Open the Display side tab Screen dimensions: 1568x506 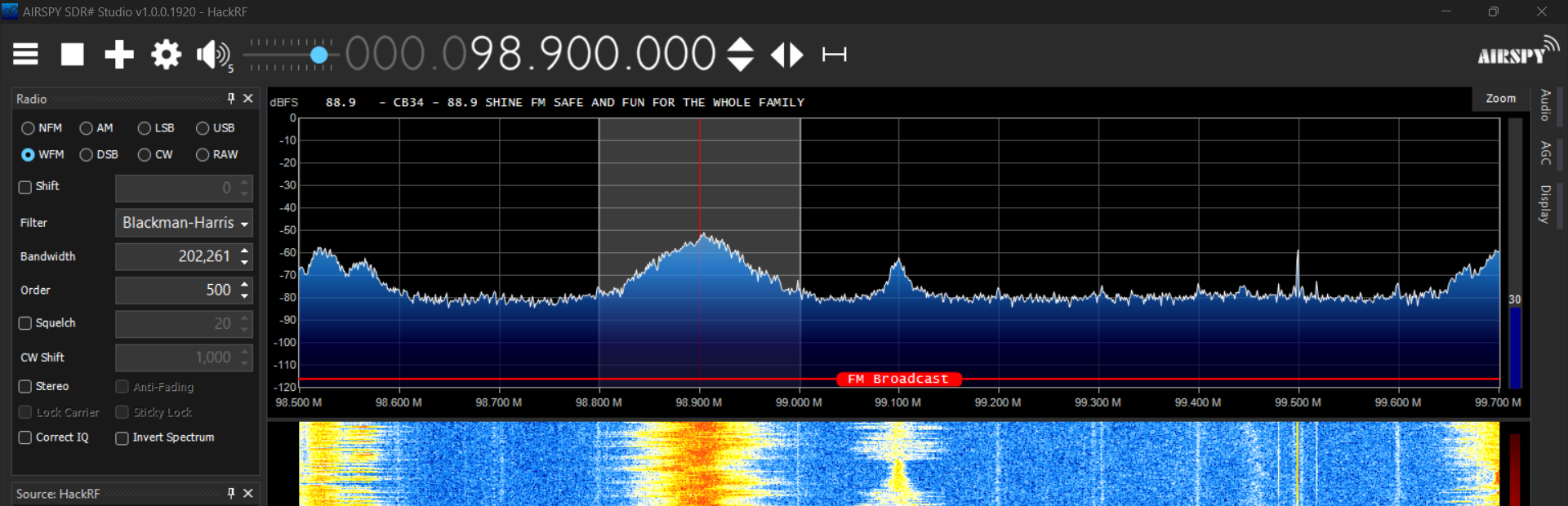pyautogui.click(x=1545, y=204)
